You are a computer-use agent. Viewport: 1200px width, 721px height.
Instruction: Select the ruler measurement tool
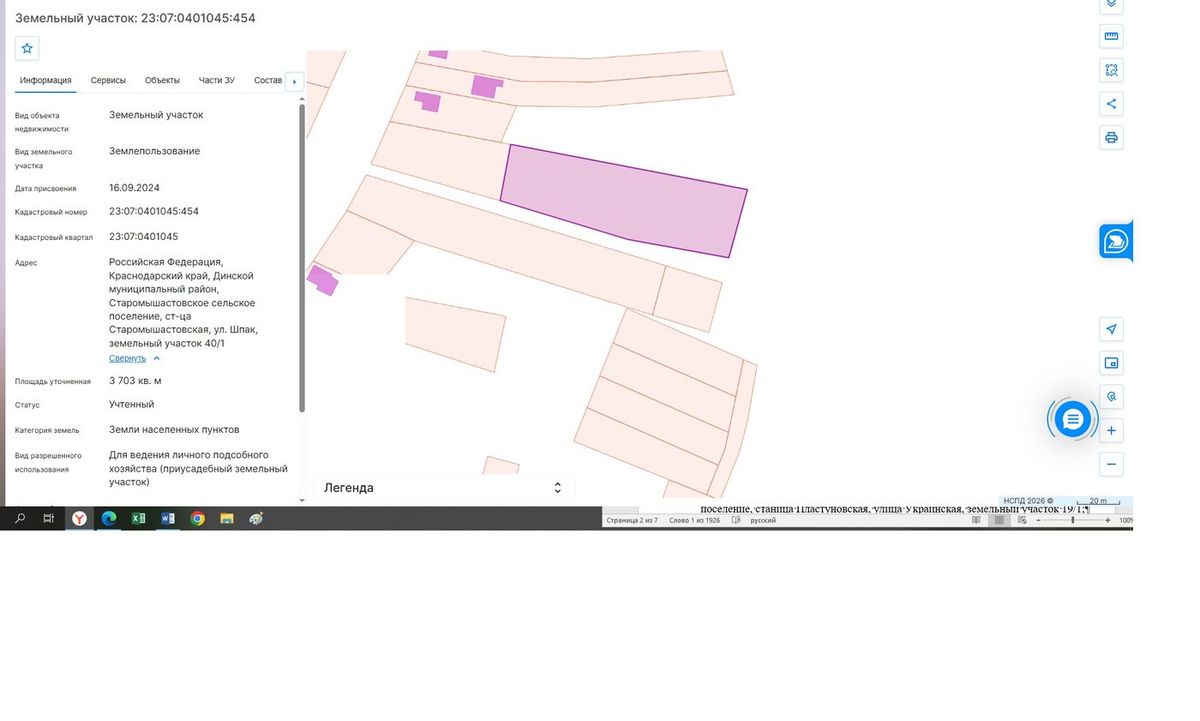coord(1111,36)
